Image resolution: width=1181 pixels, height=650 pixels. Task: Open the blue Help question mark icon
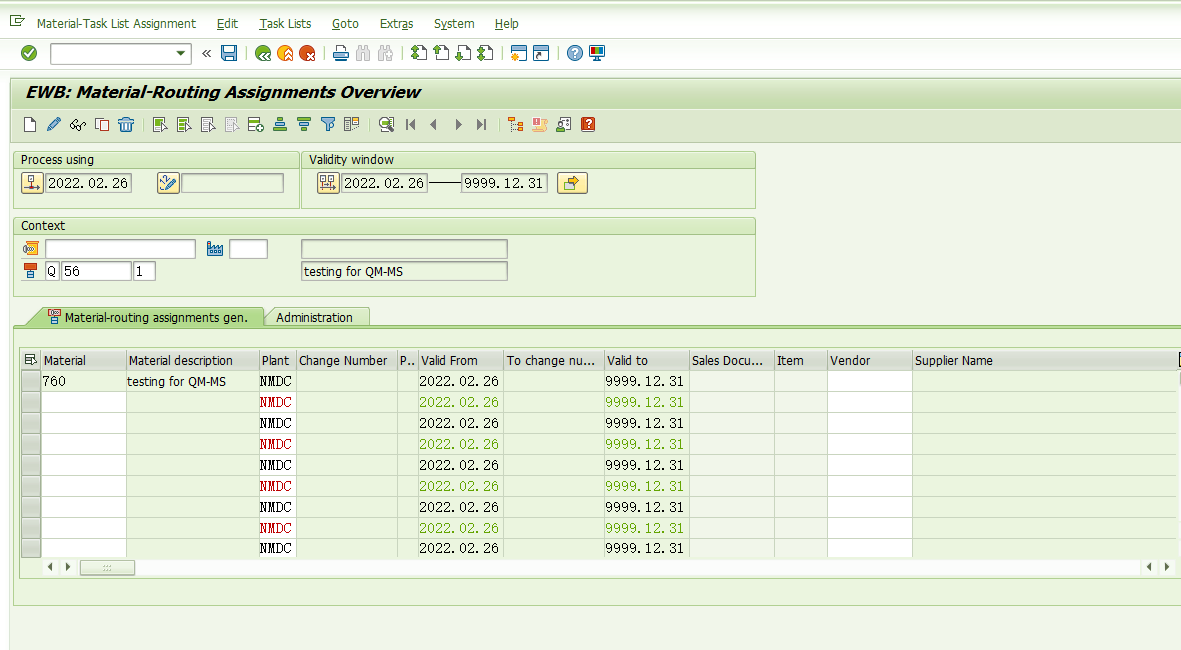tap(575, 53)
